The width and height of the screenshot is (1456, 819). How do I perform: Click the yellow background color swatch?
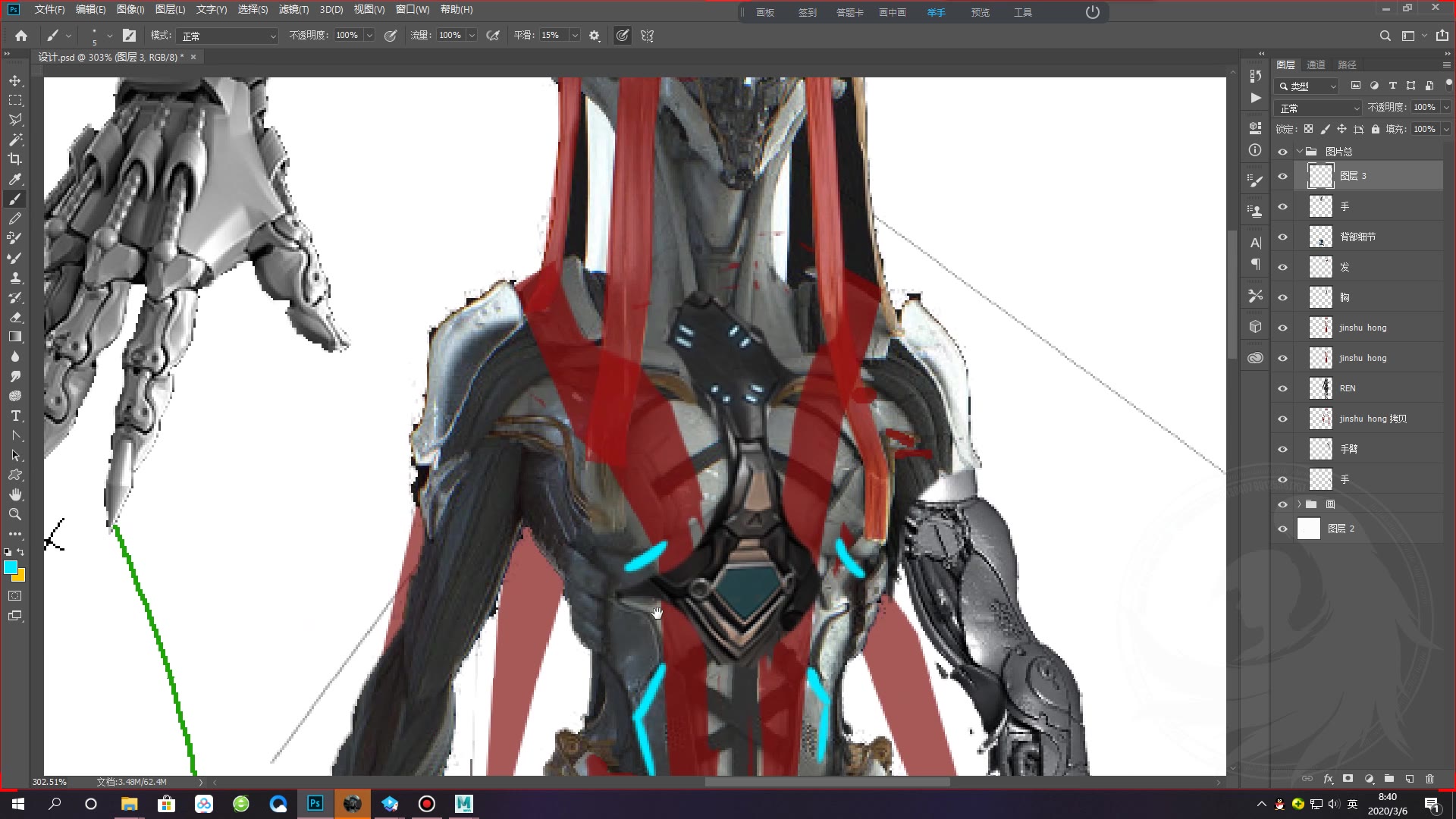tap(20, 577)
